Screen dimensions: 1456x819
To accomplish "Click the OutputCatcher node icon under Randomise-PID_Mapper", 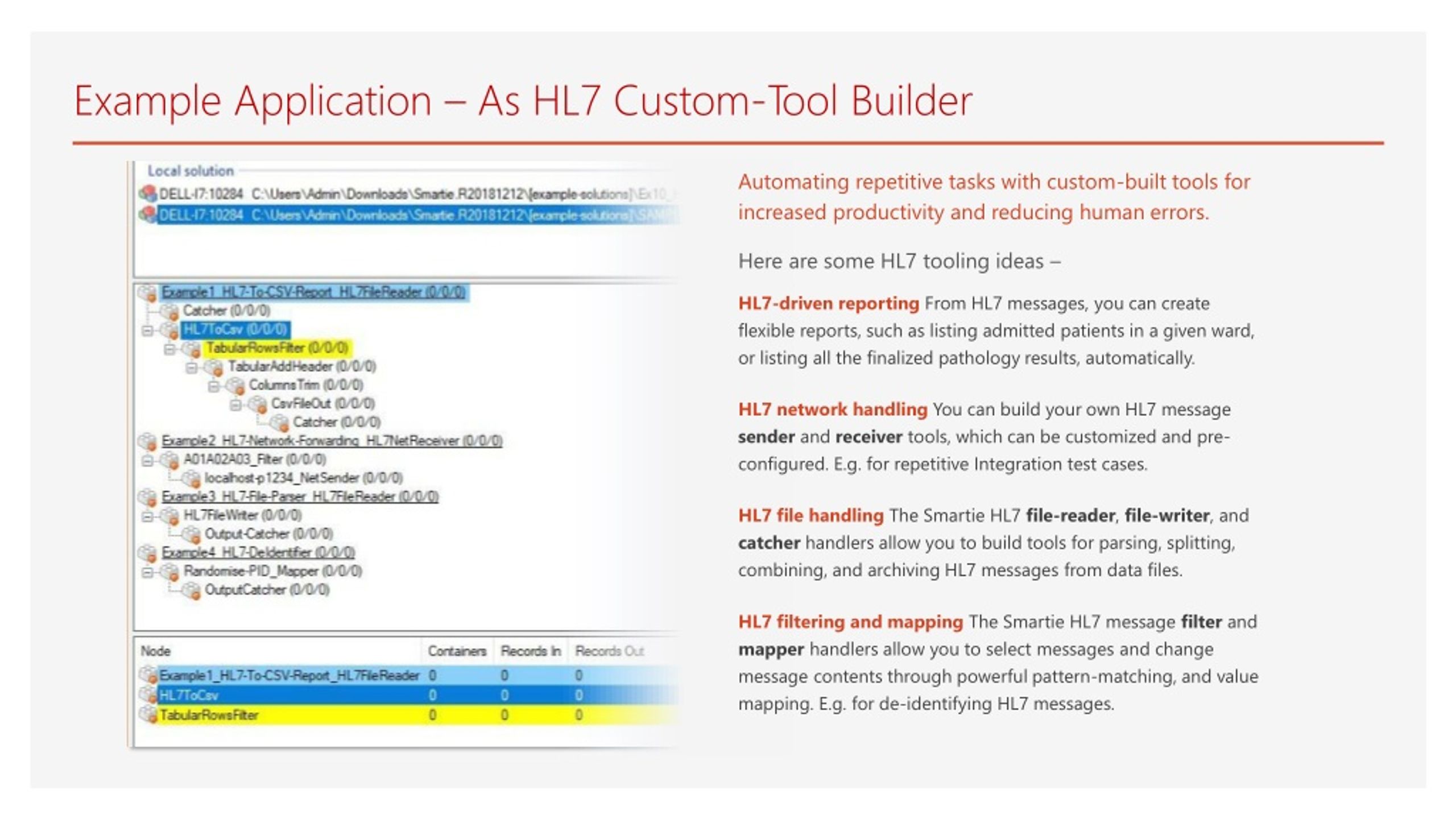I will click(x=191, y=590).
